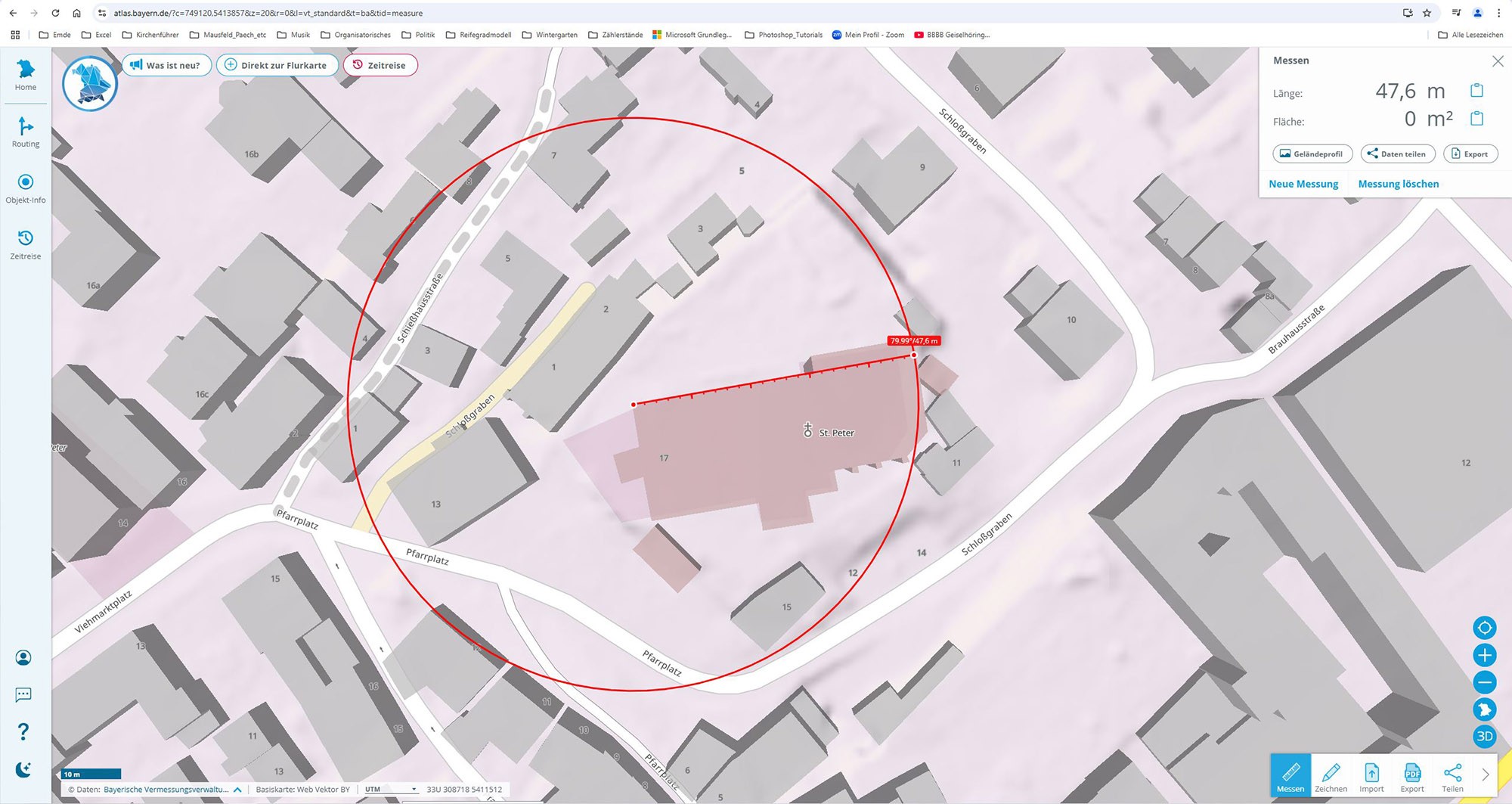This screenshot has width=1512, height=804.
Task: Center map on my location
Action: click(x=1485, y=628)
